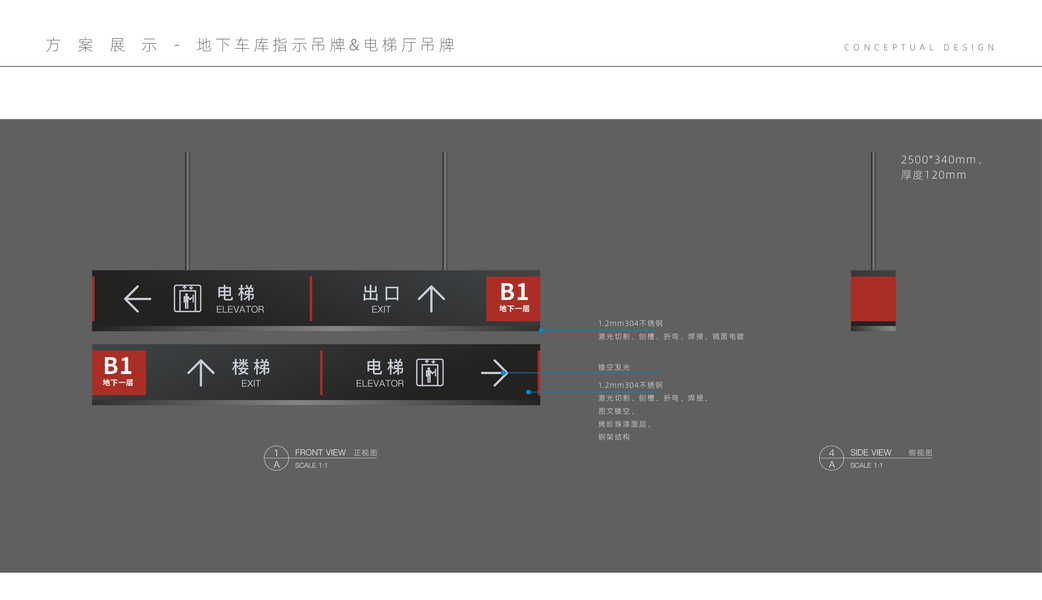Viewport: 1042px width, 600px height.
Task: Click the 电梯 ELEVATOR text on the lower sign
Action: click(381, 373)
